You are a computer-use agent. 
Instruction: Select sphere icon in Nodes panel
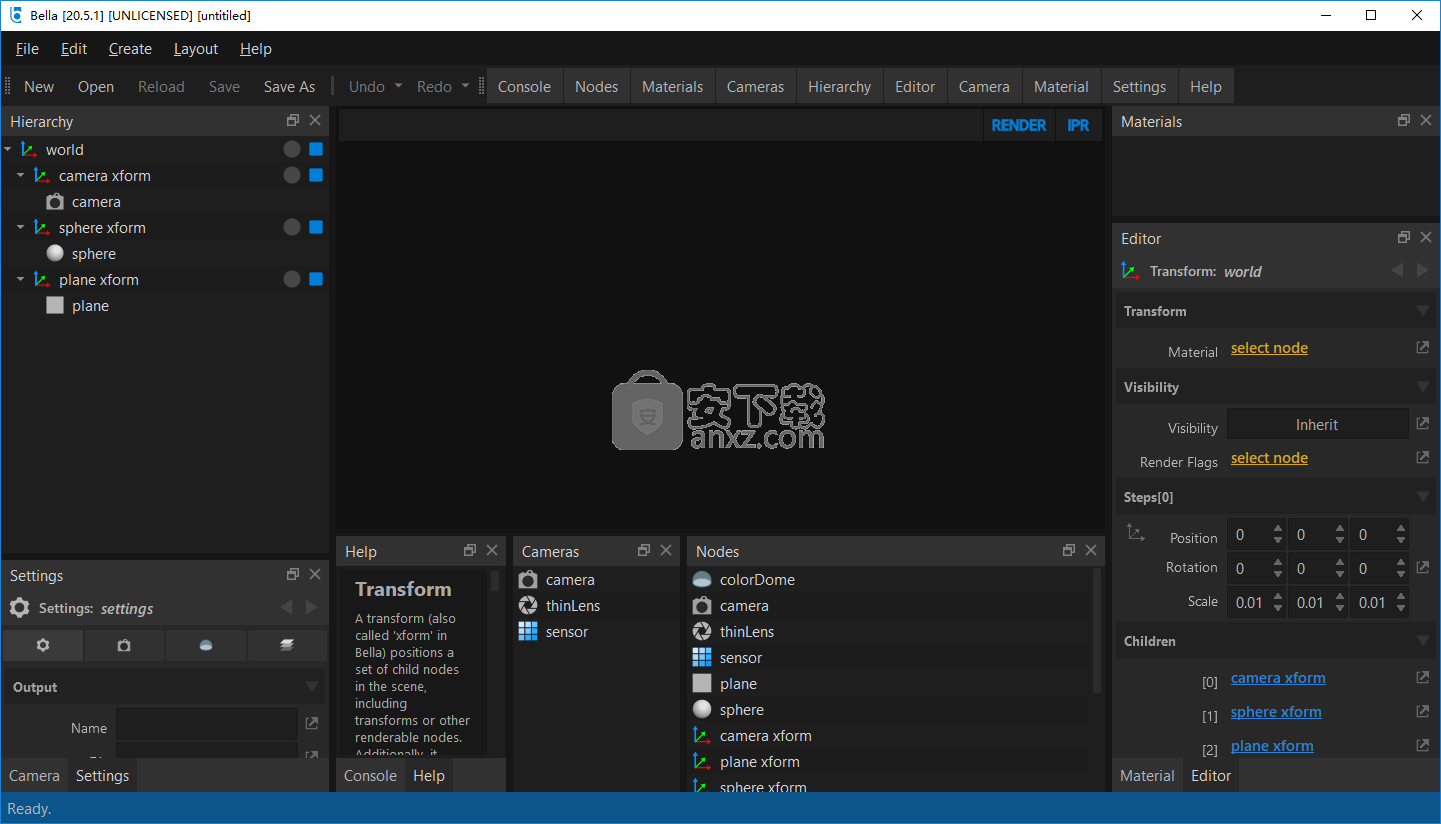pyautogui.click(x=702, y=710)
